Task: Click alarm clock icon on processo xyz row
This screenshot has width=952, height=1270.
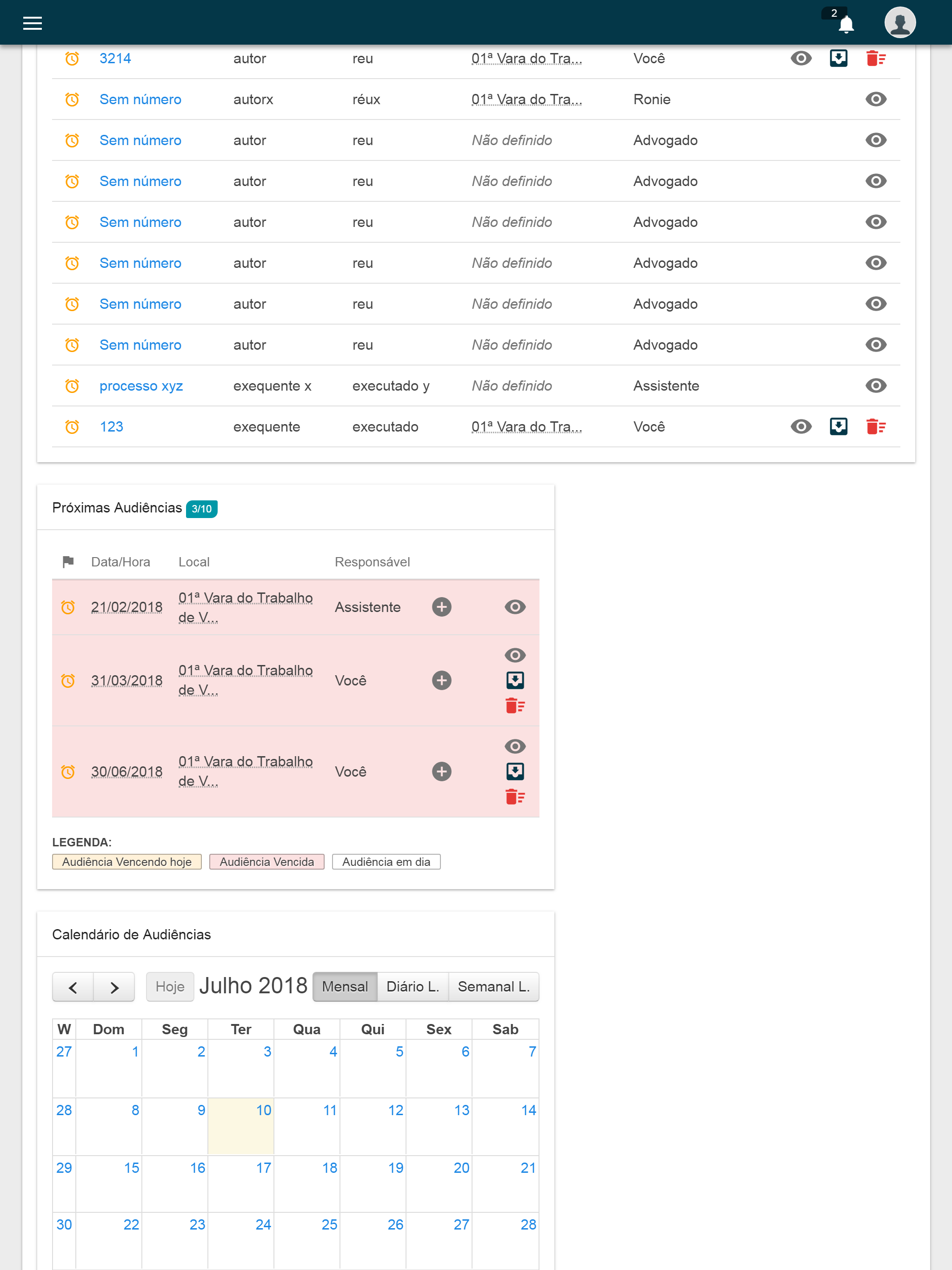Action: tap(72, 386)
